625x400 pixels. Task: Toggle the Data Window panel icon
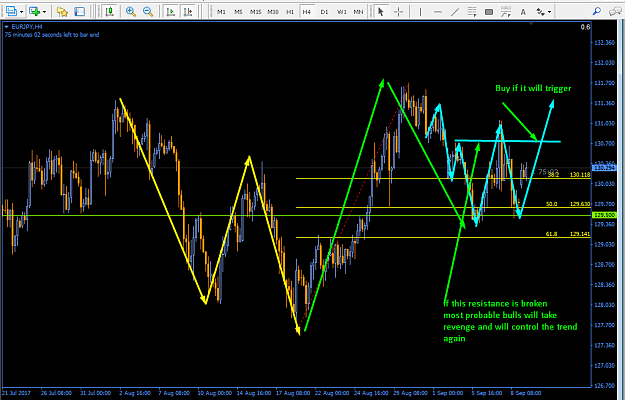pyautogui.click(x=80, y=12)
